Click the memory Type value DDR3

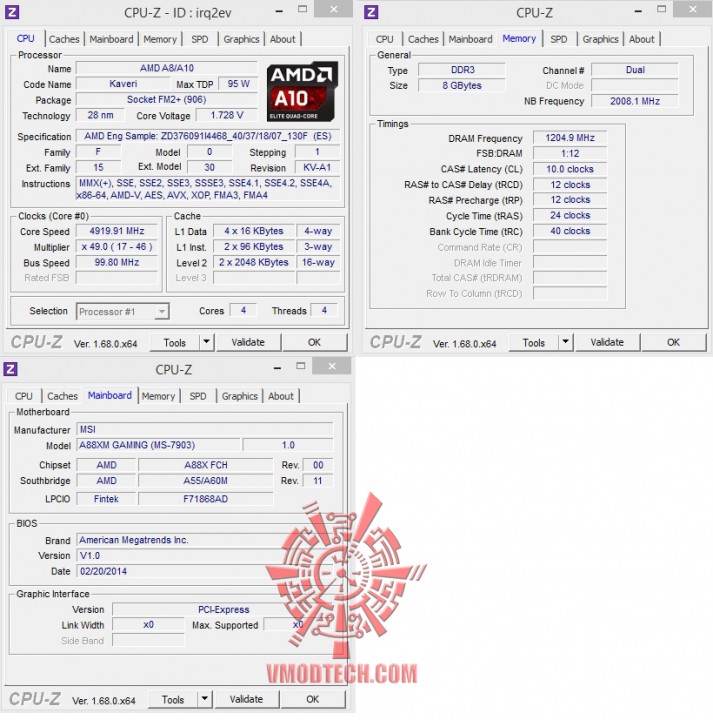coord(462,70)
